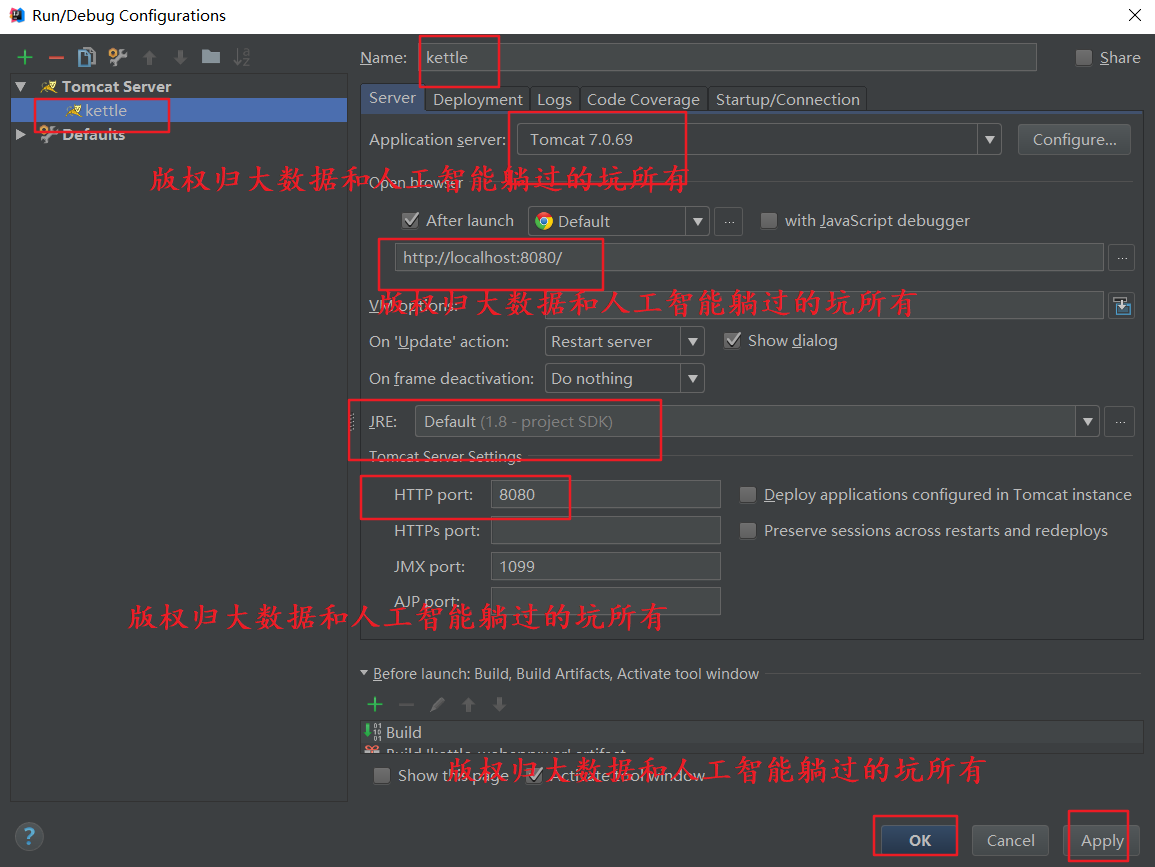Open JRE dropdown arrow

tap(1087, 422)
